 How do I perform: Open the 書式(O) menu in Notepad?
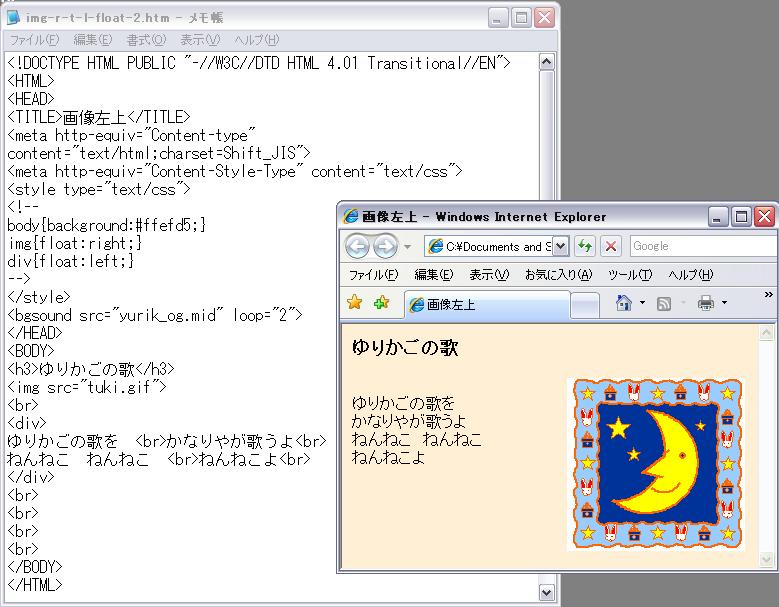(146, 40)
